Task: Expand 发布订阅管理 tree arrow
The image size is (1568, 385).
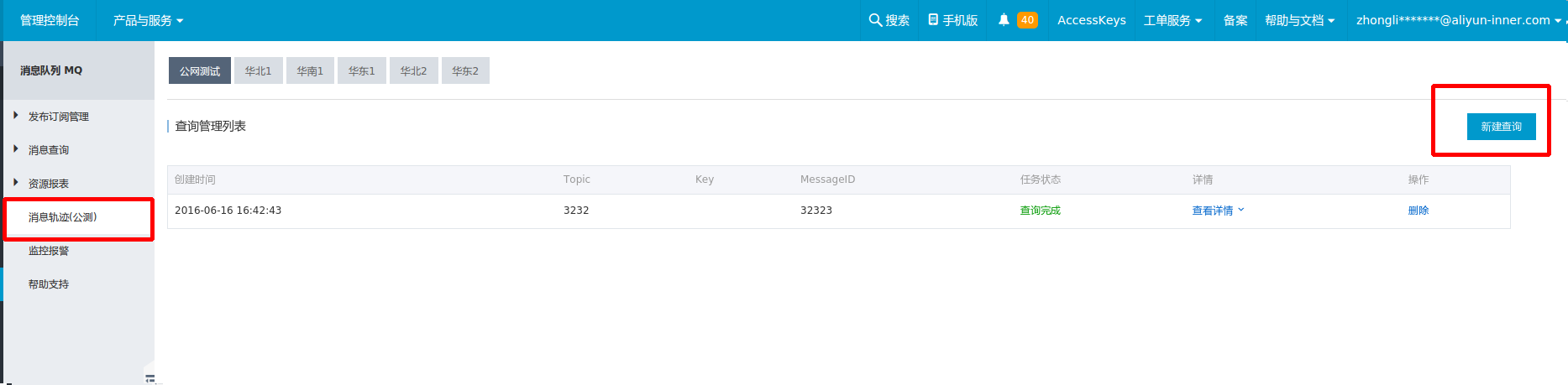Action: point(16,116)
